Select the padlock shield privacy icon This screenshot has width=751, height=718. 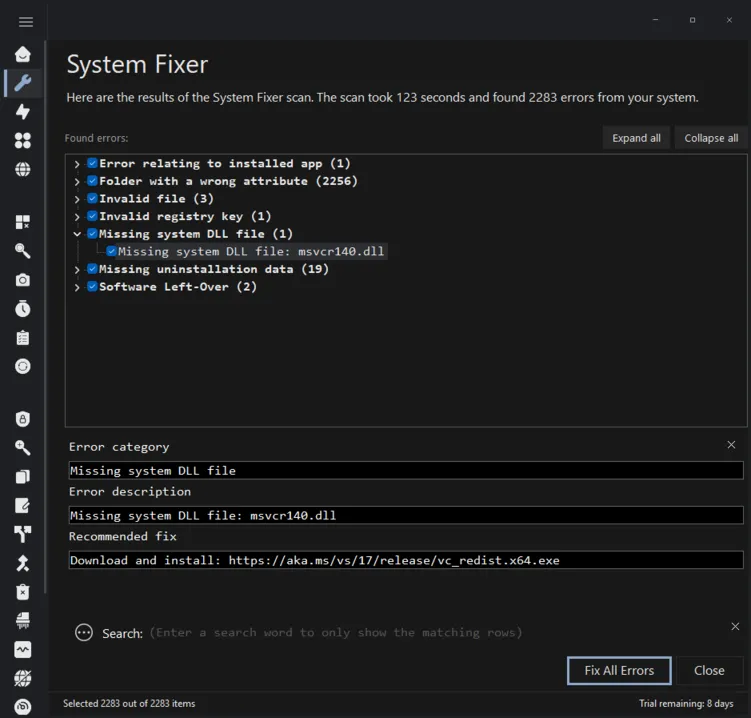pyautogui.click(x=23, y=419)
